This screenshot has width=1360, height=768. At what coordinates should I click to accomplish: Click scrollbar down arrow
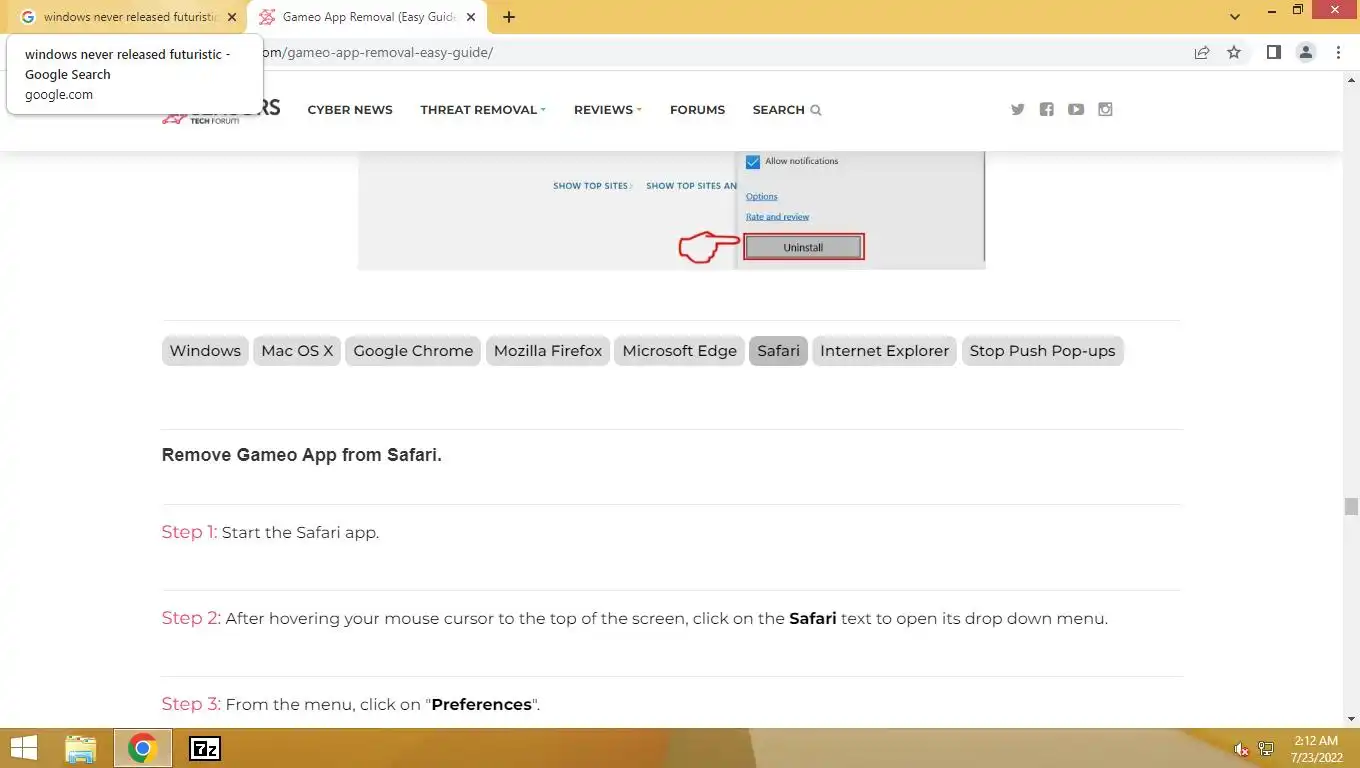point(1351,719)
